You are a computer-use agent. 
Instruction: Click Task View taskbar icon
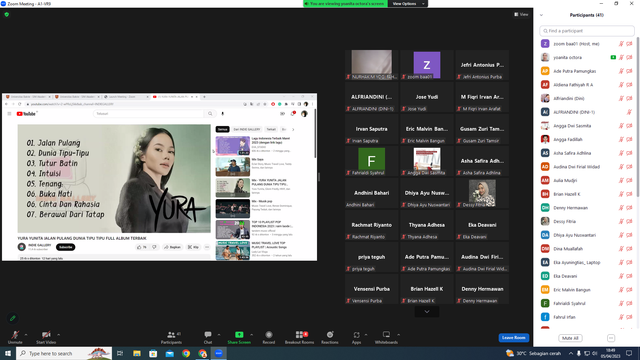point(120,353)
